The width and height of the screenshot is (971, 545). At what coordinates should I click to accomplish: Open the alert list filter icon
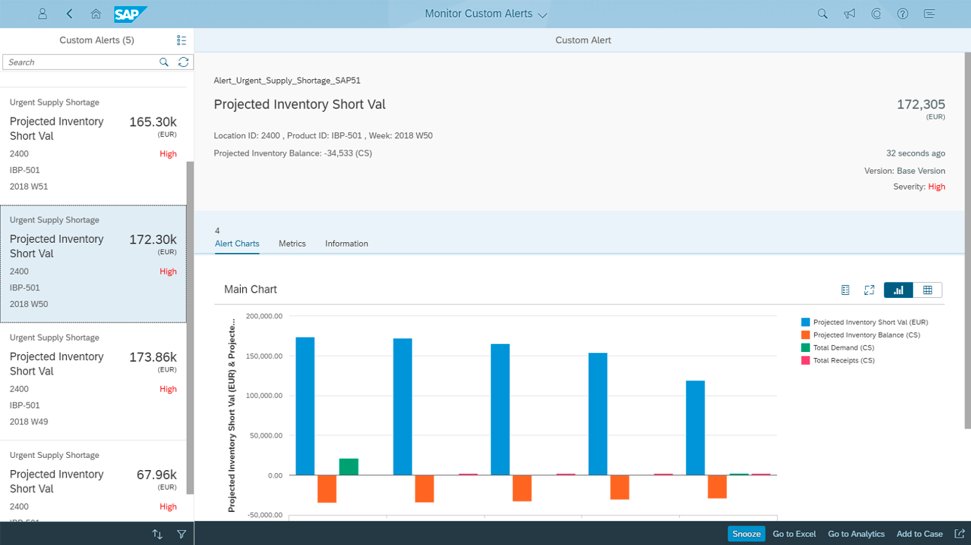pos(181,534)
